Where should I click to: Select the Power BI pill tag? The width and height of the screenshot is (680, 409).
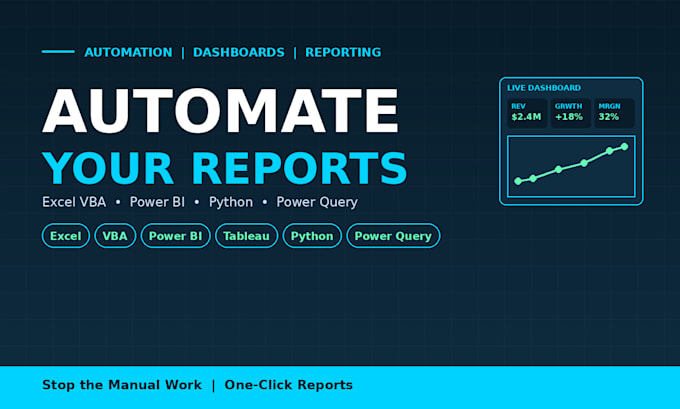coord(175,236)
